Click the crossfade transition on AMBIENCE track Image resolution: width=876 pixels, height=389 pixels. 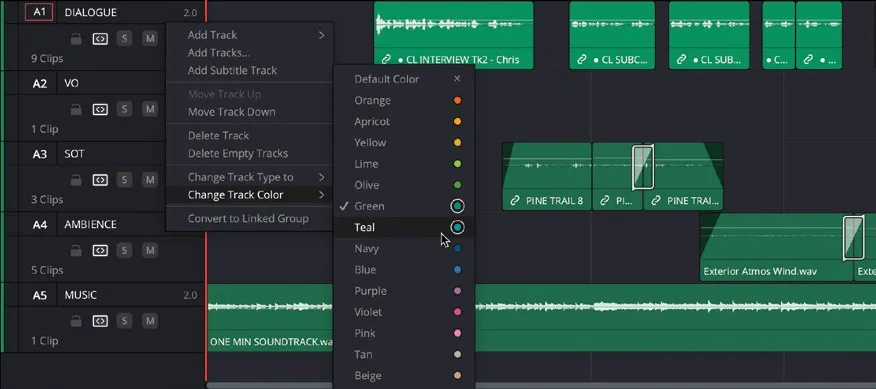853,238
